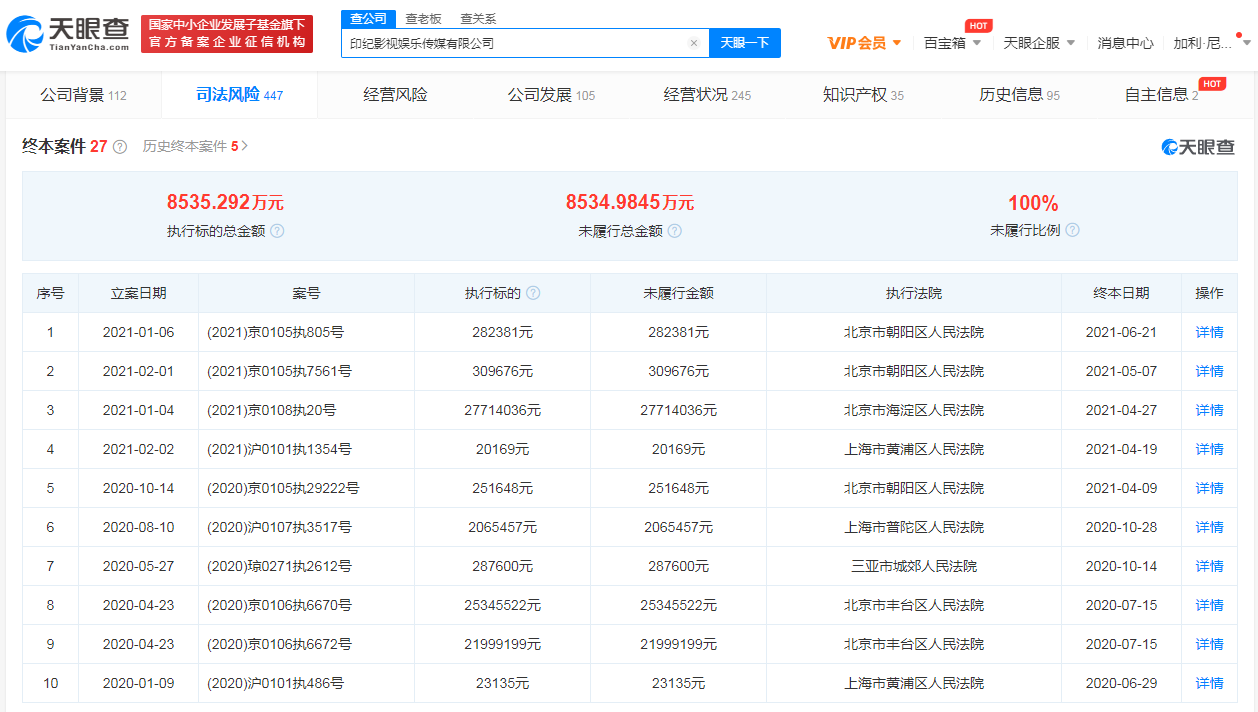Screen dimensions: 1258x712
Task: Open the tooltip icon under 未履行比例
Action: [x=1072, y=230]
